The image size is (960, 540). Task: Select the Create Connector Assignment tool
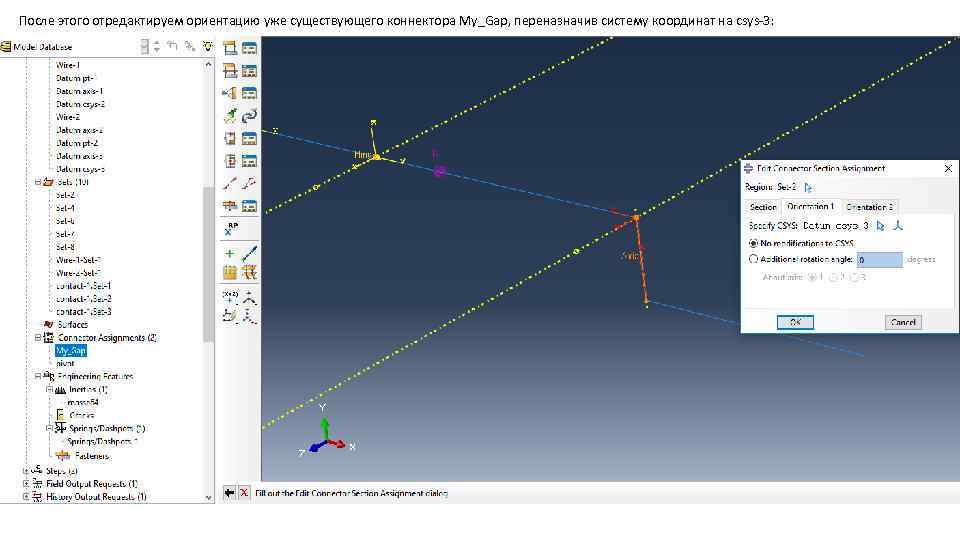(230, 206)
